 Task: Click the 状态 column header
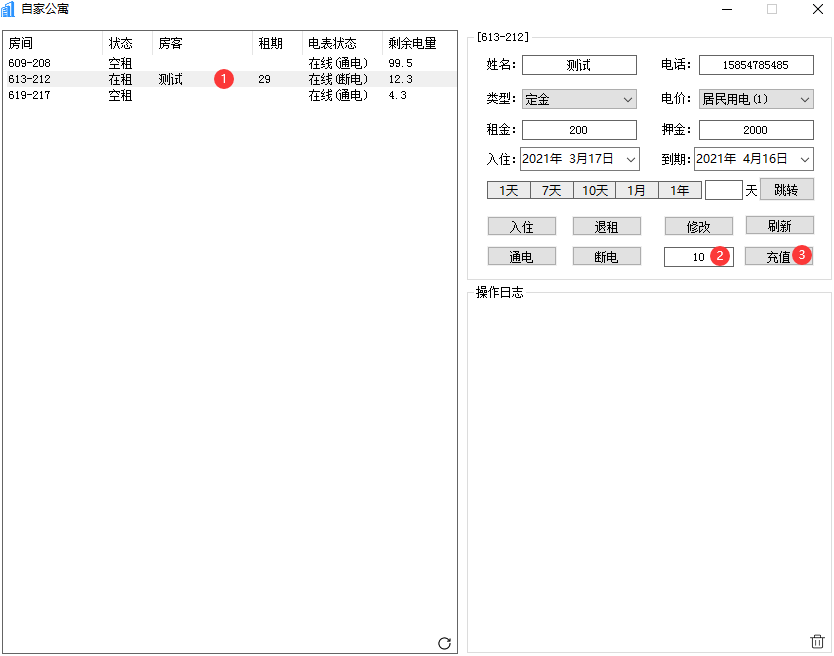tap(127, 43)
